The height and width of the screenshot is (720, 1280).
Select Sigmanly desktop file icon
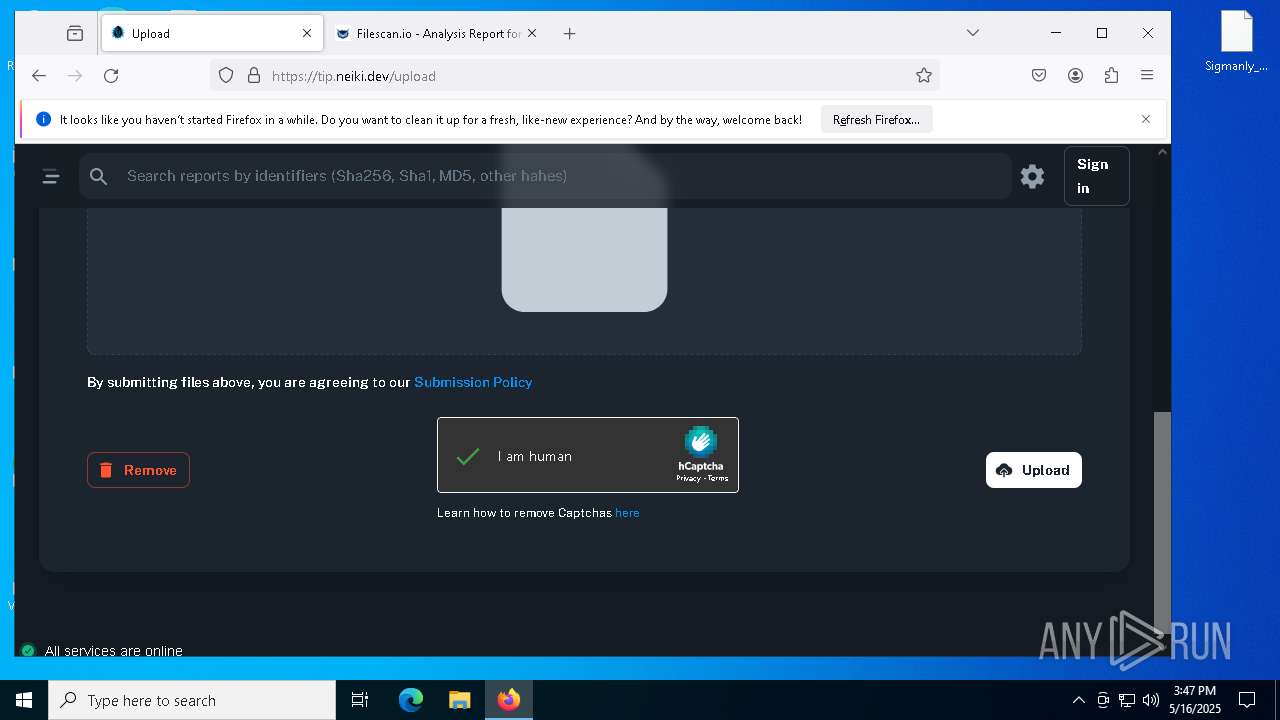click(1237, 42)
